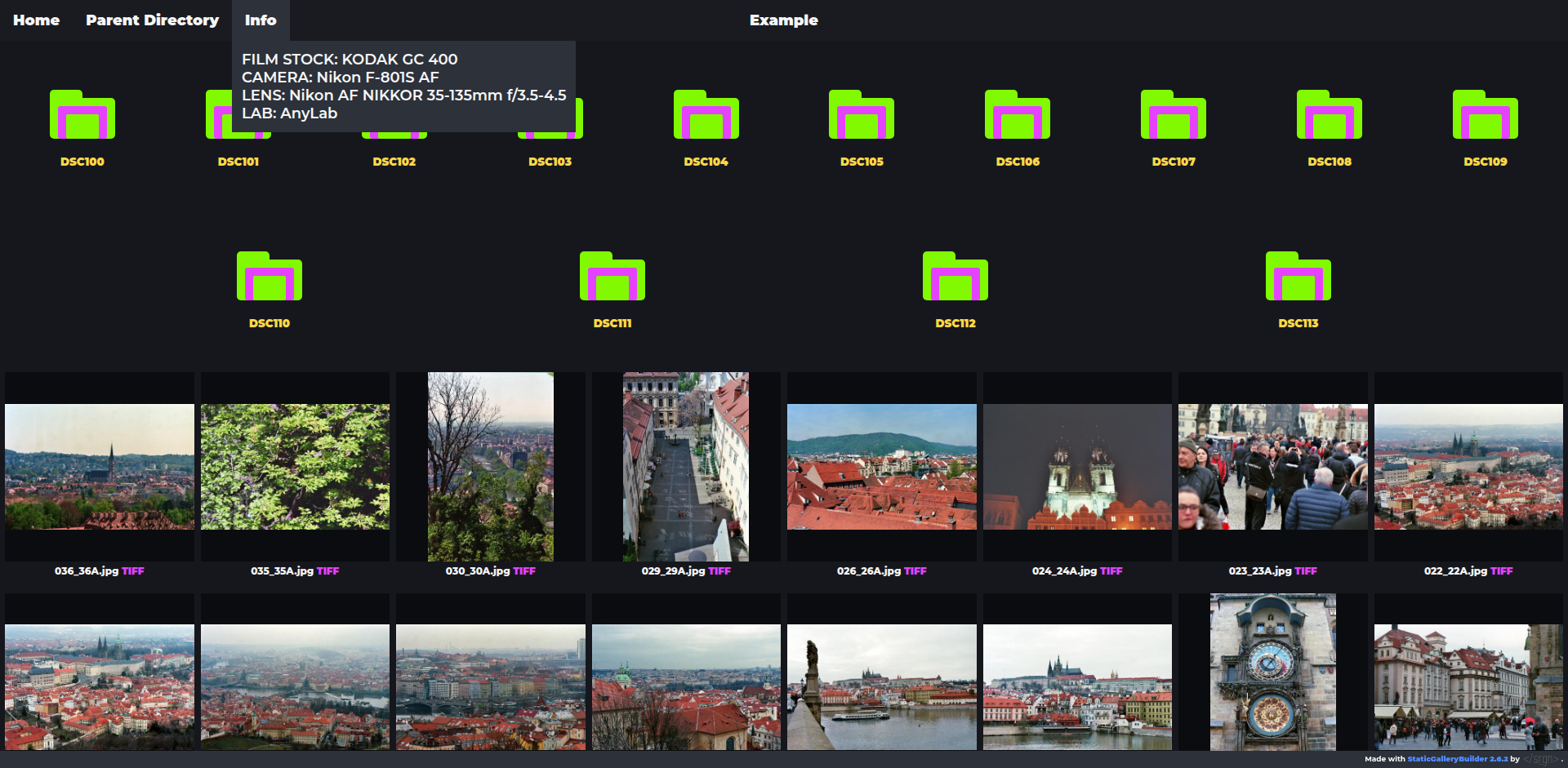The image size is (1568, 768).
Task: Click the StaticGalleryBuilder footer link
Action: (x=1457, y=759)
